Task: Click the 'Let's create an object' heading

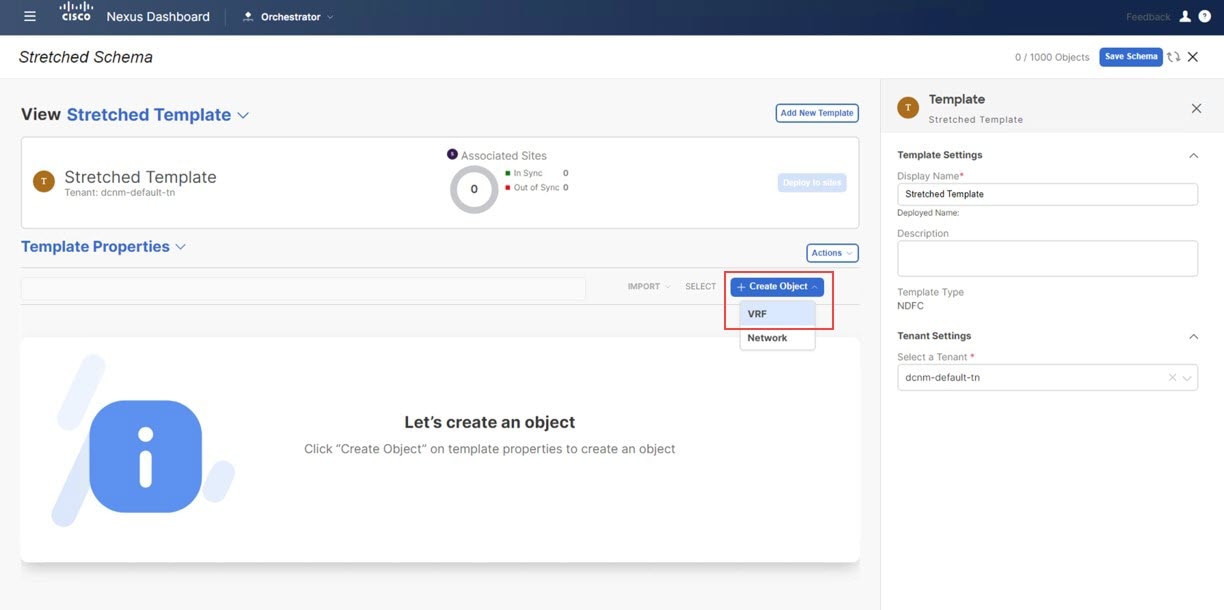Action: pos(490,422)
